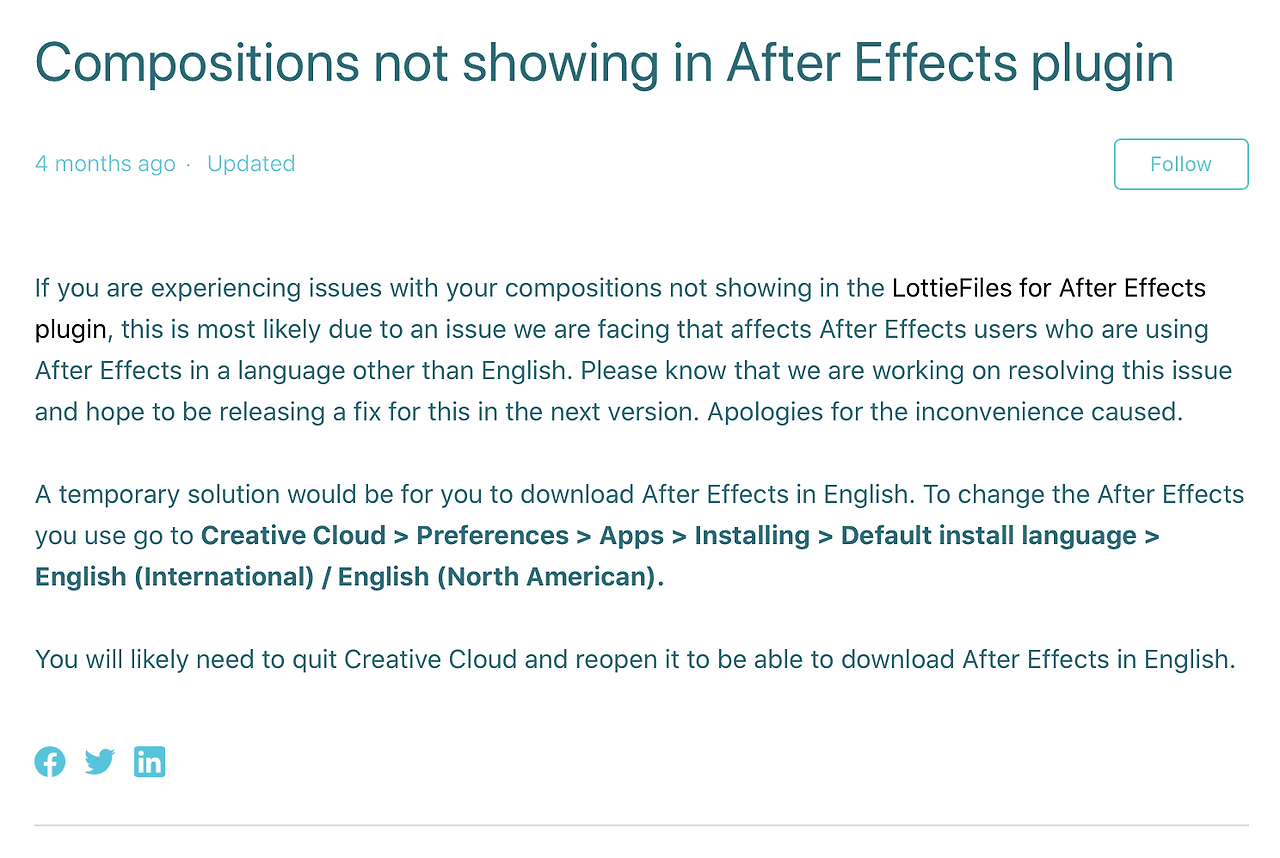Click the '4 months ago' timestamp
1280x858 pixels.
[x=105, y=164]
